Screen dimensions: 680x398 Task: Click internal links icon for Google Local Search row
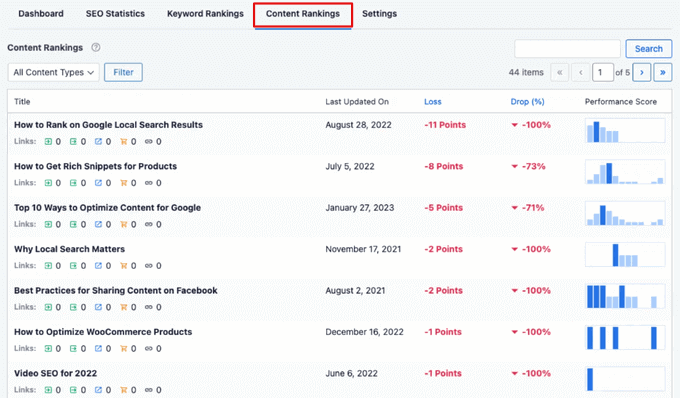point(48,141)
